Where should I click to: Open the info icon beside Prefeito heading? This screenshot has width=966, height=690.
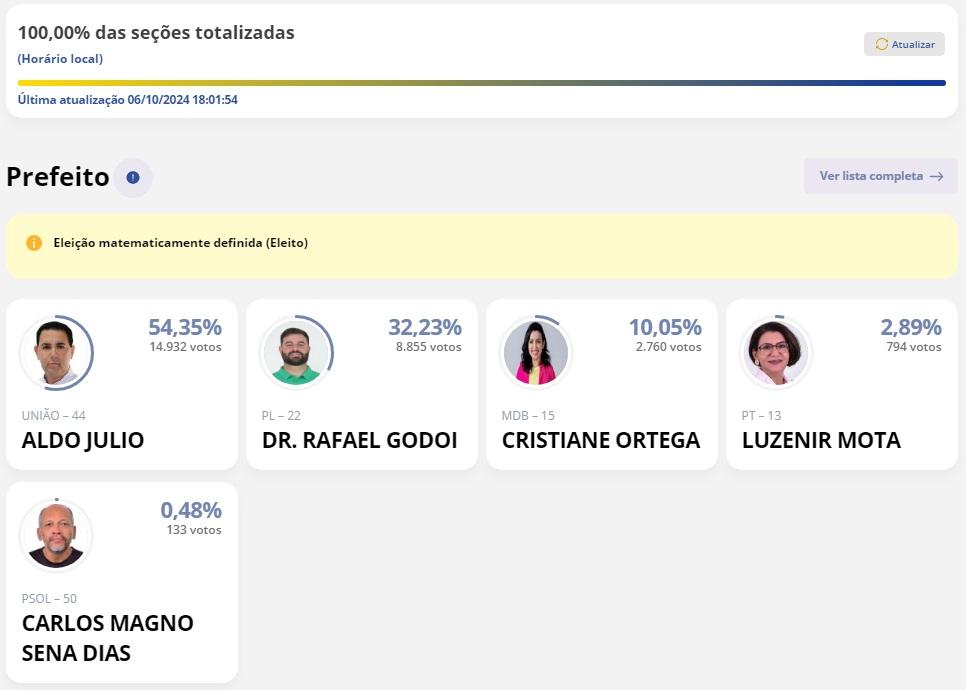(131, 177)
